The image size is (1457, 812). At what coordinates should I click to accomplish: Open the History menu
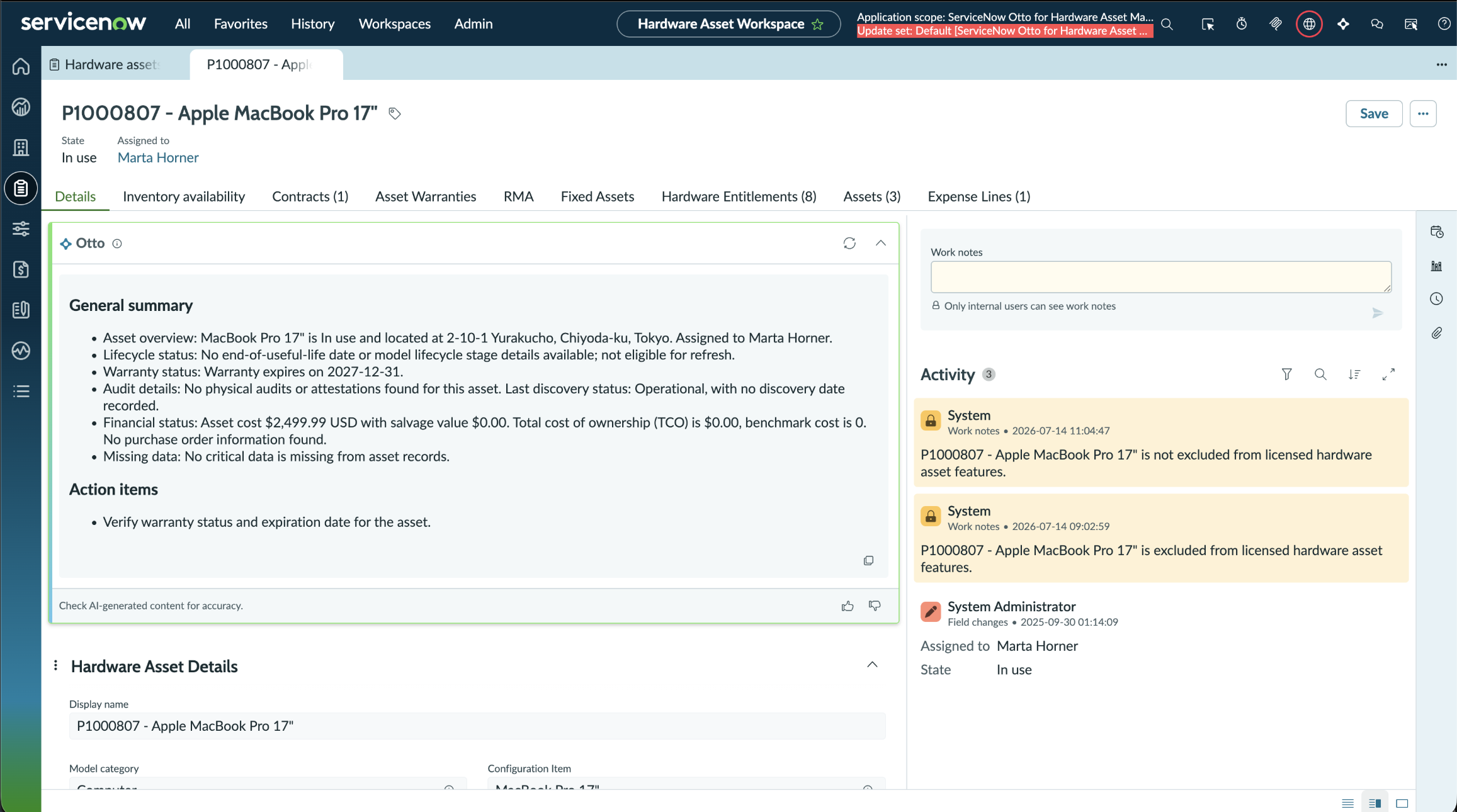pyautogui.click(x=312, y=24)
